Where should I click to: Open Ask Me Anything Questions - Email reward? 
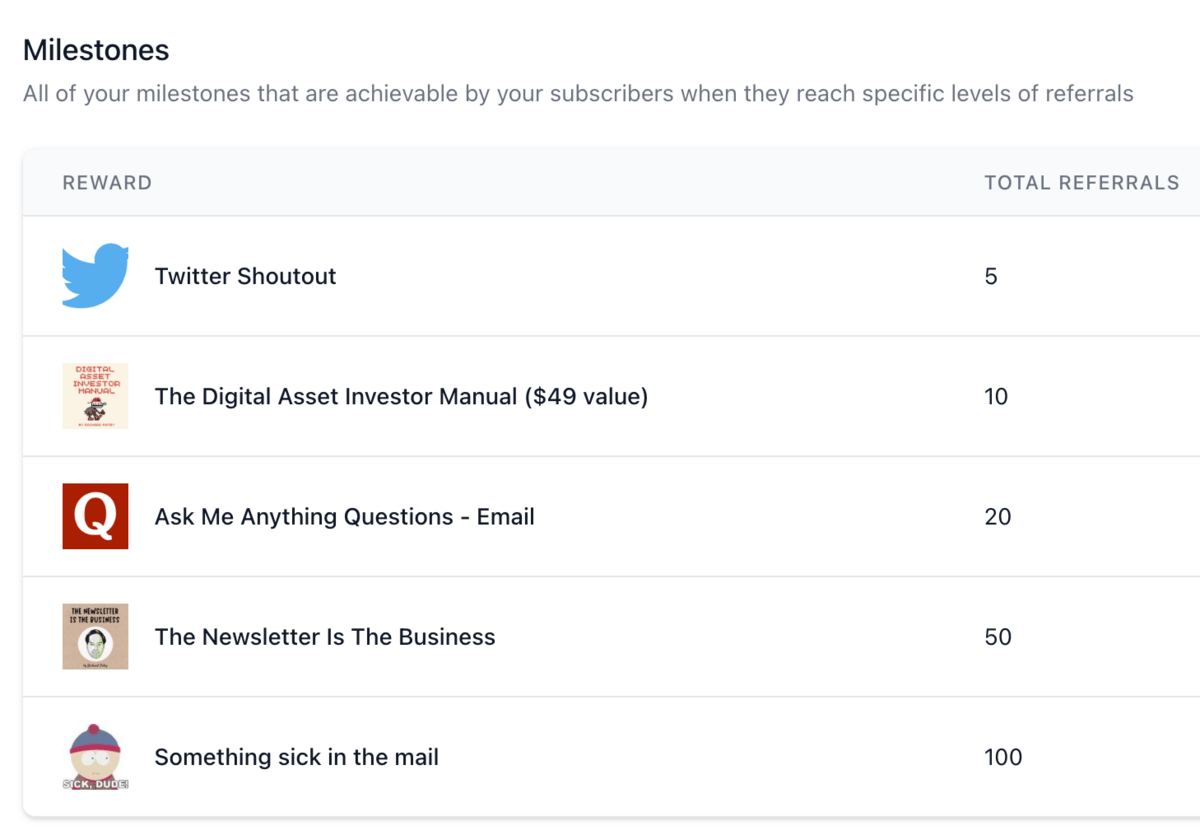[x=344, y=517]
